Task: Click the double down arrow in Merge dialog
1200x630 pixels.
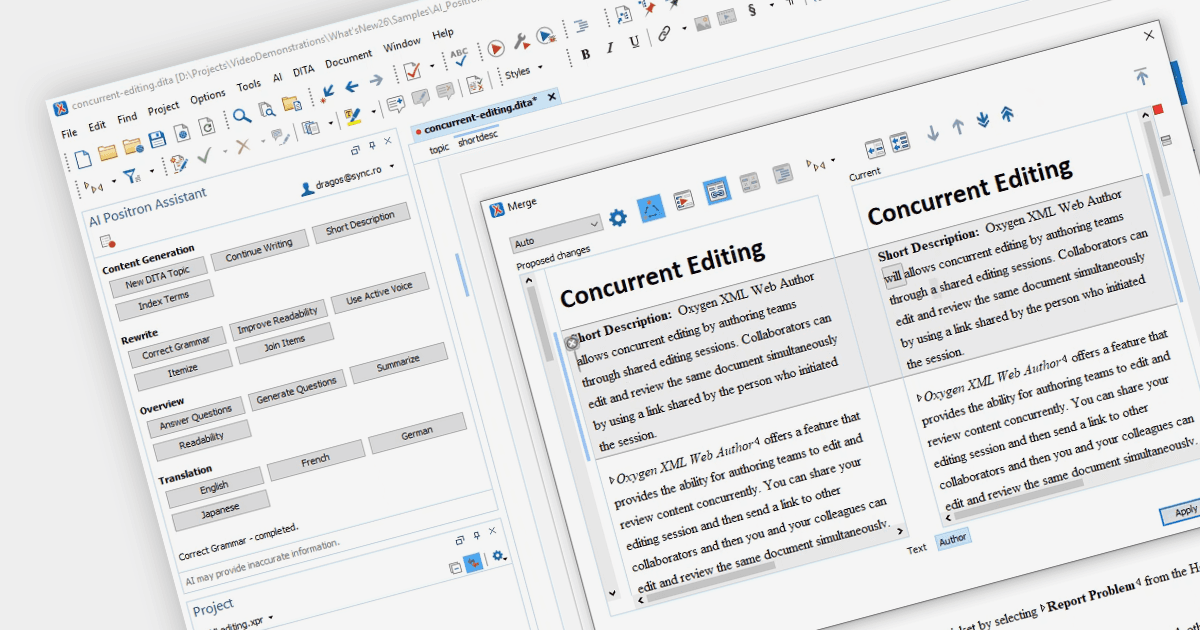Action: coord(983,121)
